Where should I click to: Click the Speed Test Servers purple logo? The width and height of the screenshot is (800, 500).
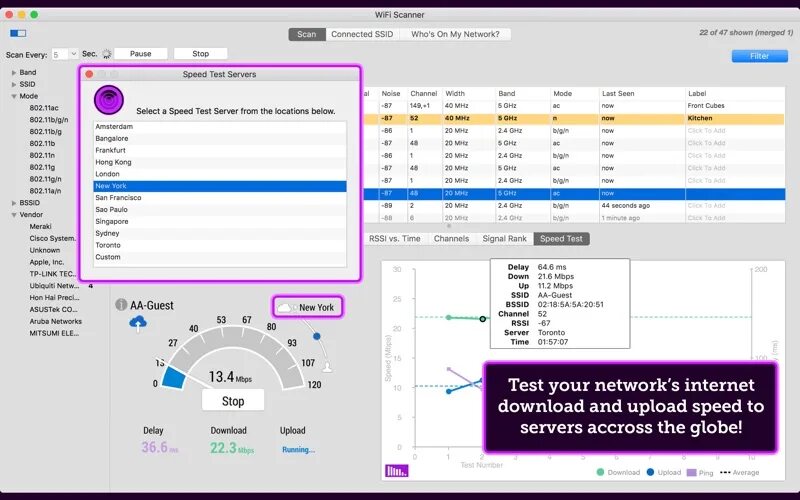pyautogui.click(x=109, y=100)
